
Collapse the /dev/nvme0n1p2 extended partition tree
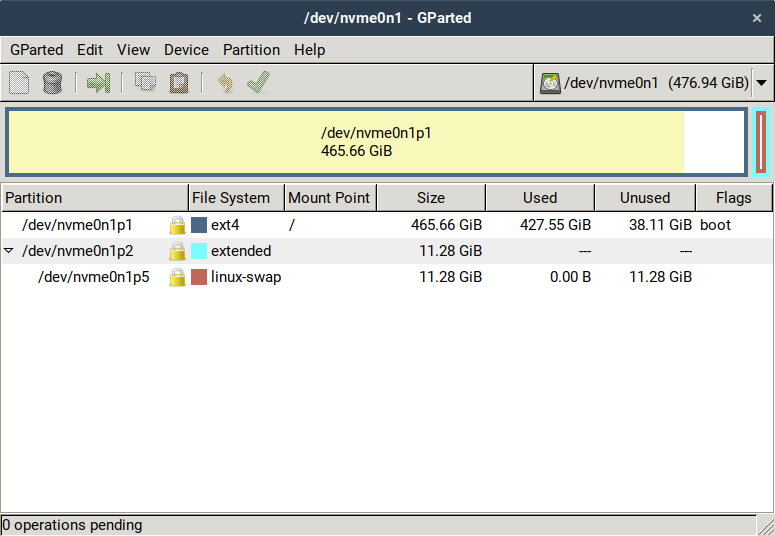(9, 251)
